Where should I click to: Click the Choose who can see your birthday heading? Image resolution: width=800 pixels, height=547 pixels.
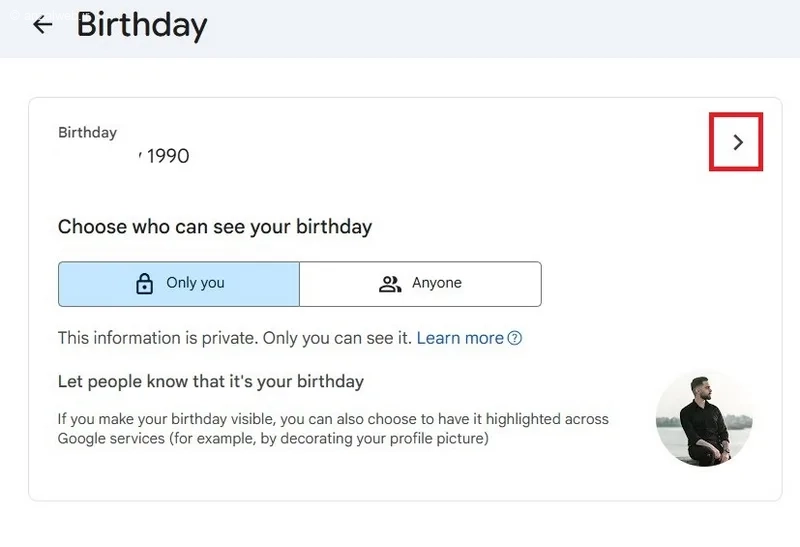(x=215, y=227)
